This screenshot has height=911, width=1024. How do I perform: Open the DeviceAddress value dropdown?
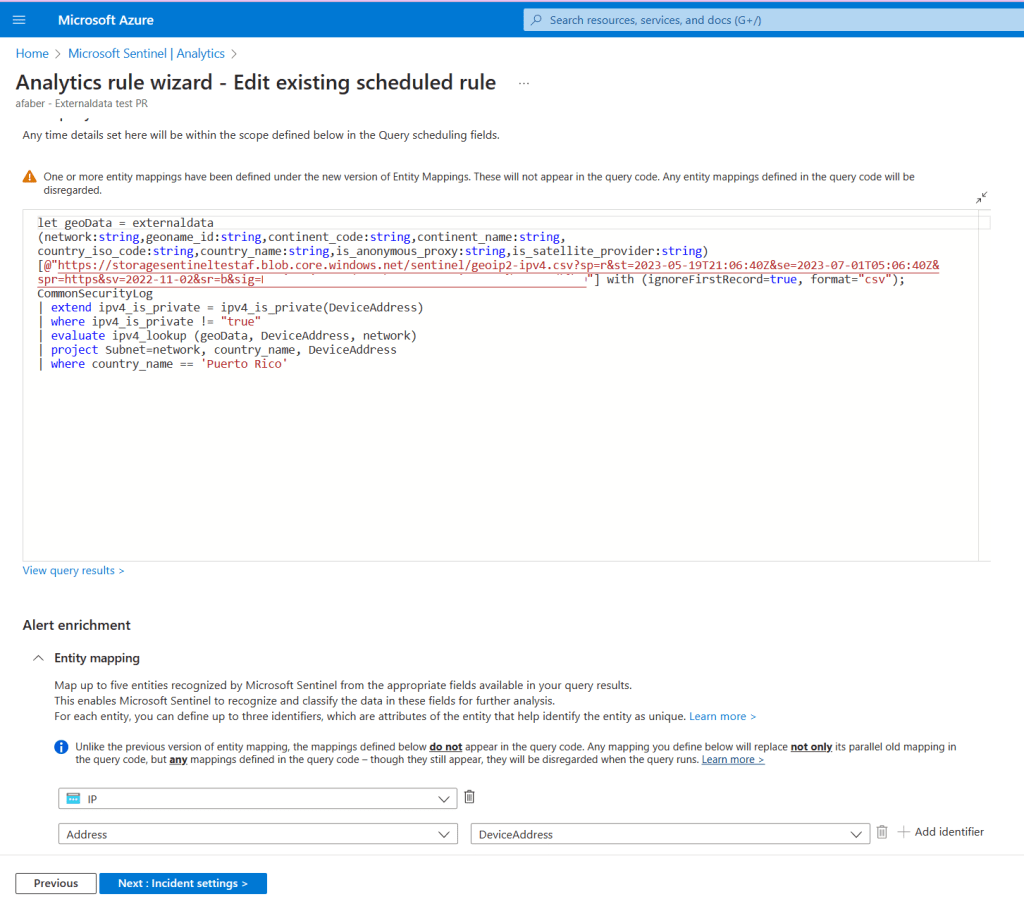[x=669, y=834]
